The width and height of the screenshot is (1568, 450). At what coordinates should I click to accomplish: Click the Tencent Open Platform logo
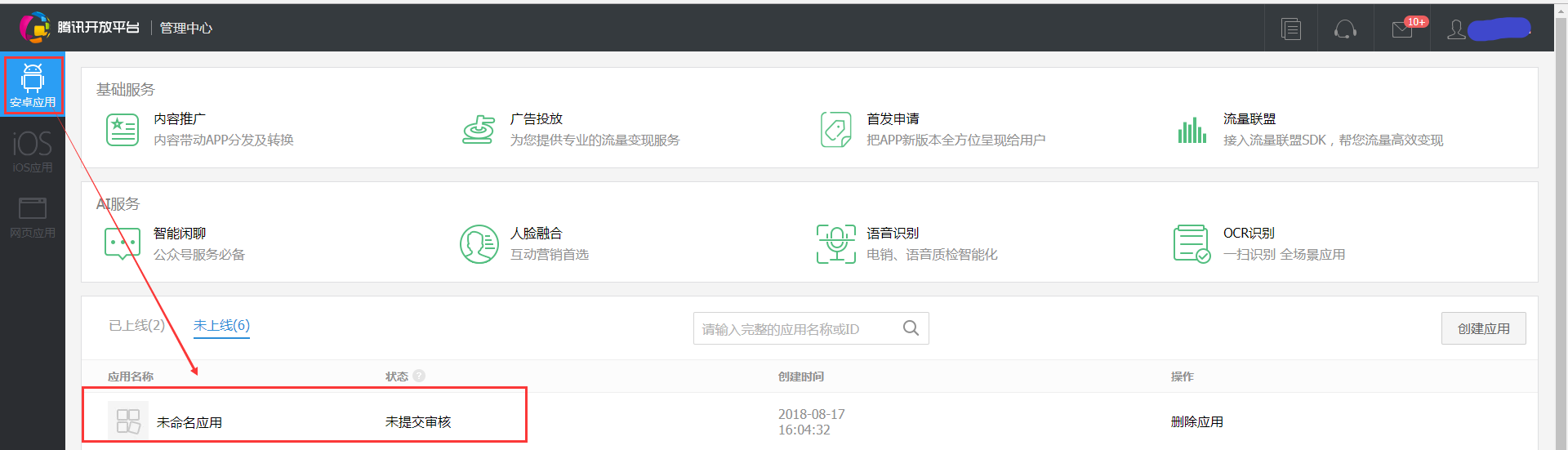[80, 28]
